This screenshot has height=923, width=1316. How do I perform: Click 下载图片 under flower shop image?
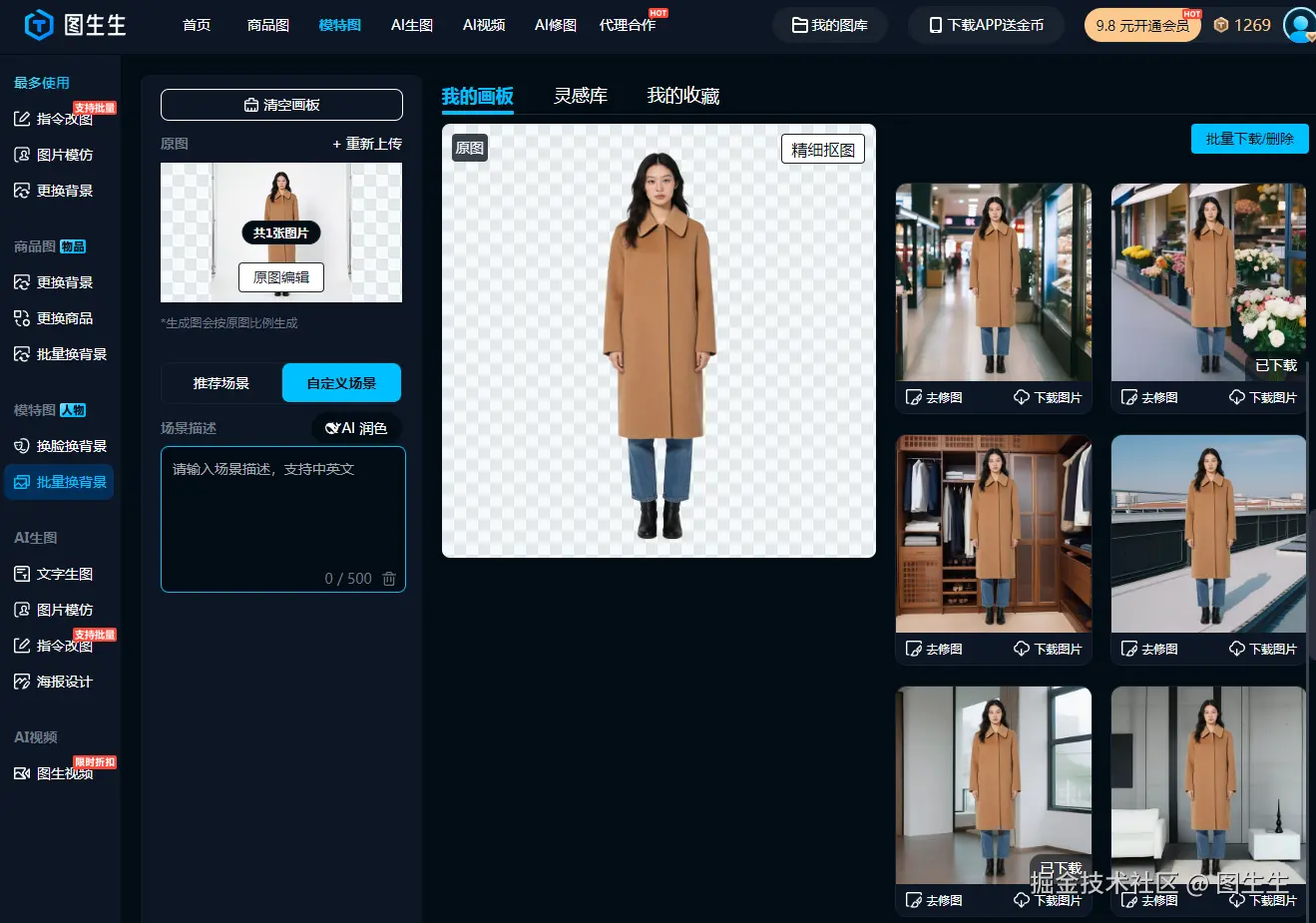[1263, 397]
